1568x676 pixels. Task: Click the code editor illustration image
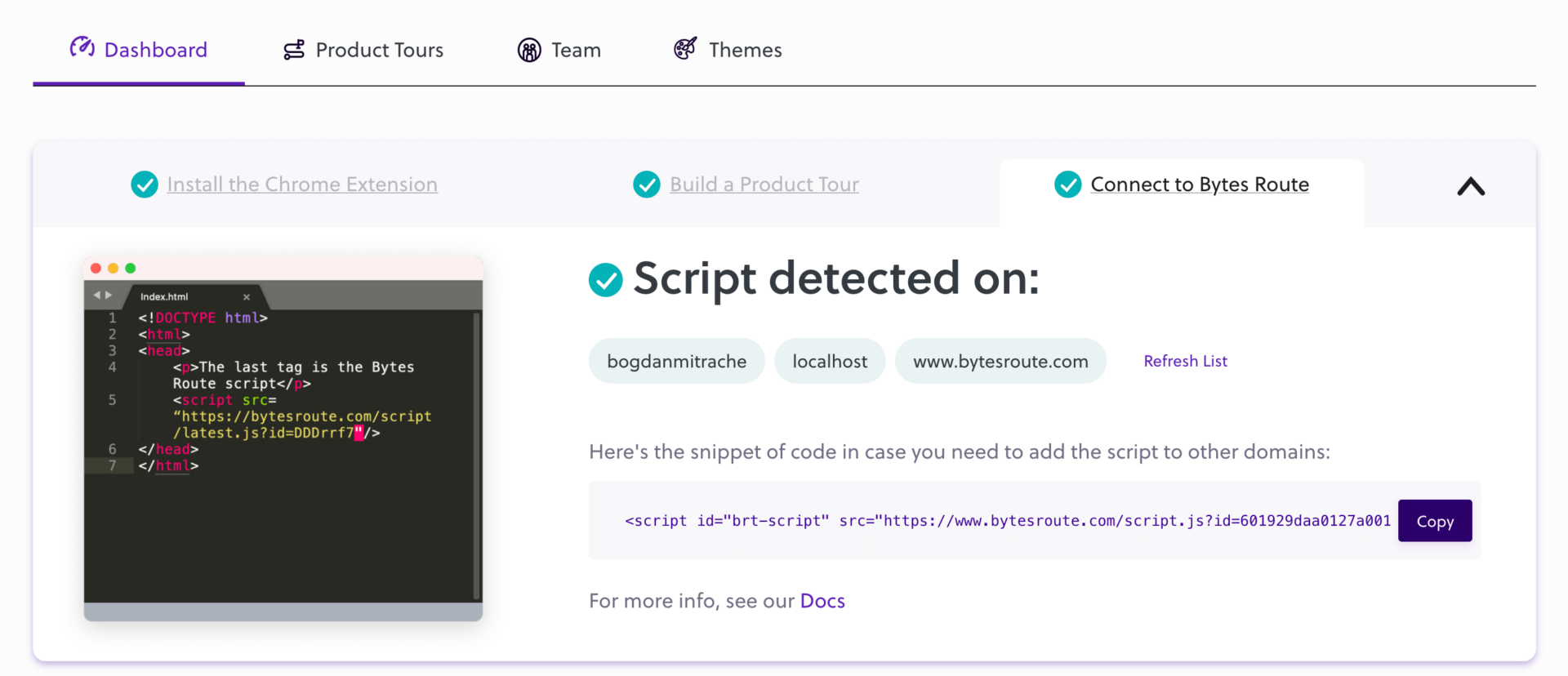(283, 438)
